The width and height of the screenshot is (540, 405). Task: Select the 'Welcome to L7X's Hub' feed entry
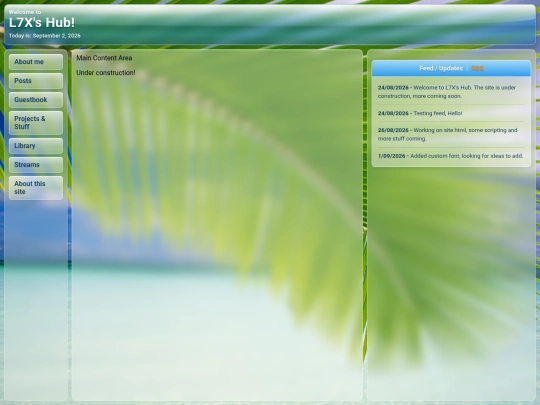[x=451, y=92]
